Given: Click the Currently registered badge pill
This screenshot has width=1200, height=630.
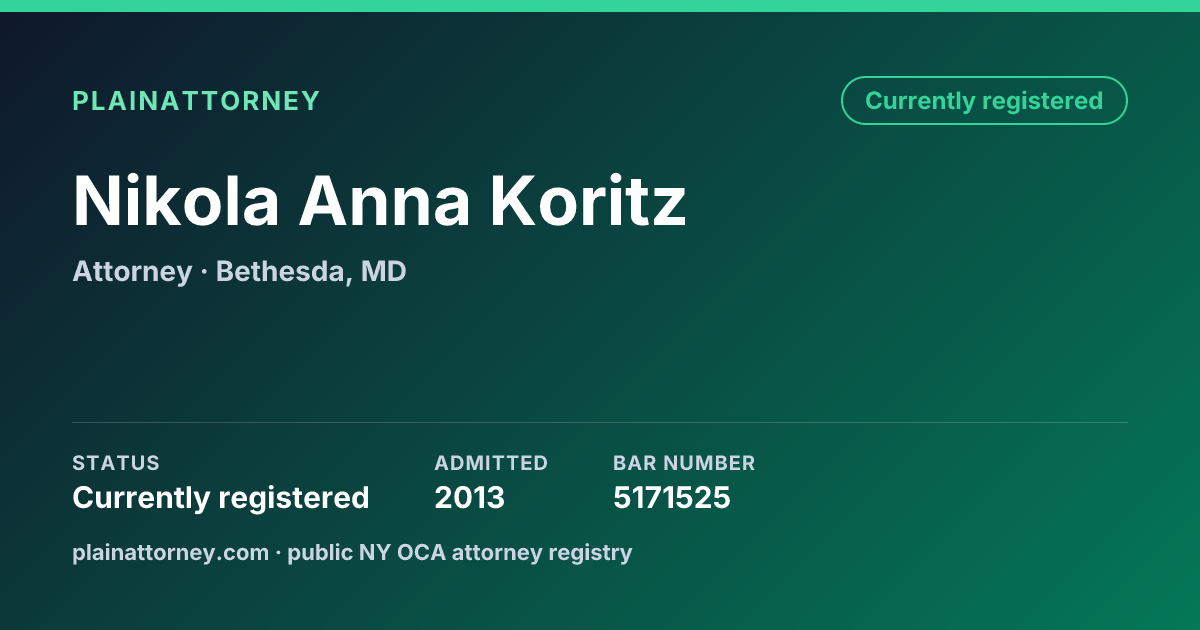Looking at the screenshot, I should coord(984,101).
